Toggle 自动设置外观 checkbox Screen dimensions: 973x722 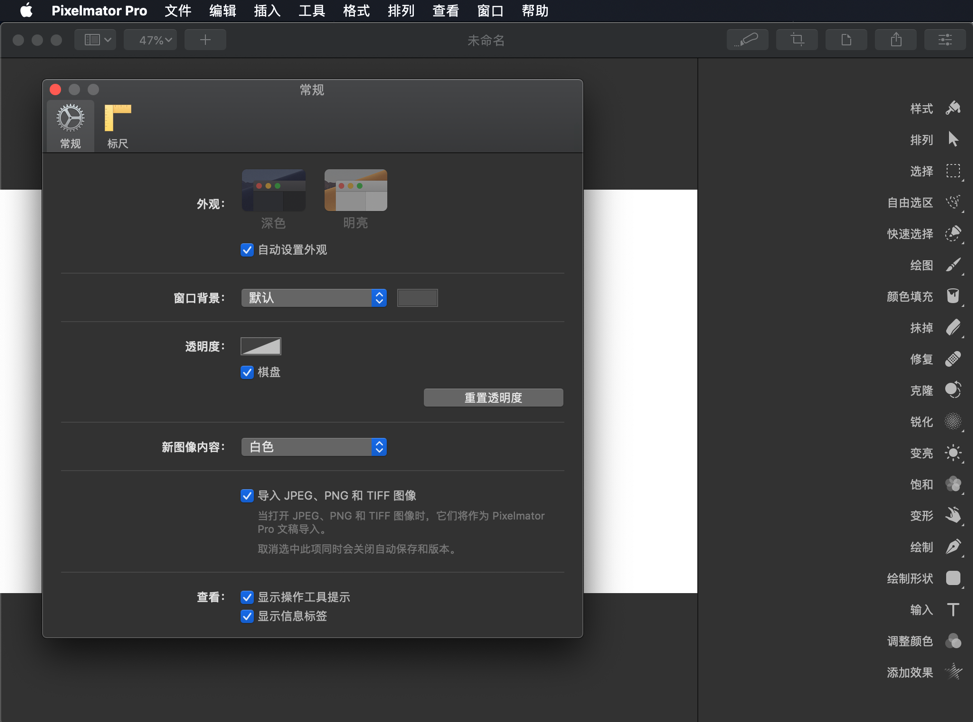point(247,250)
